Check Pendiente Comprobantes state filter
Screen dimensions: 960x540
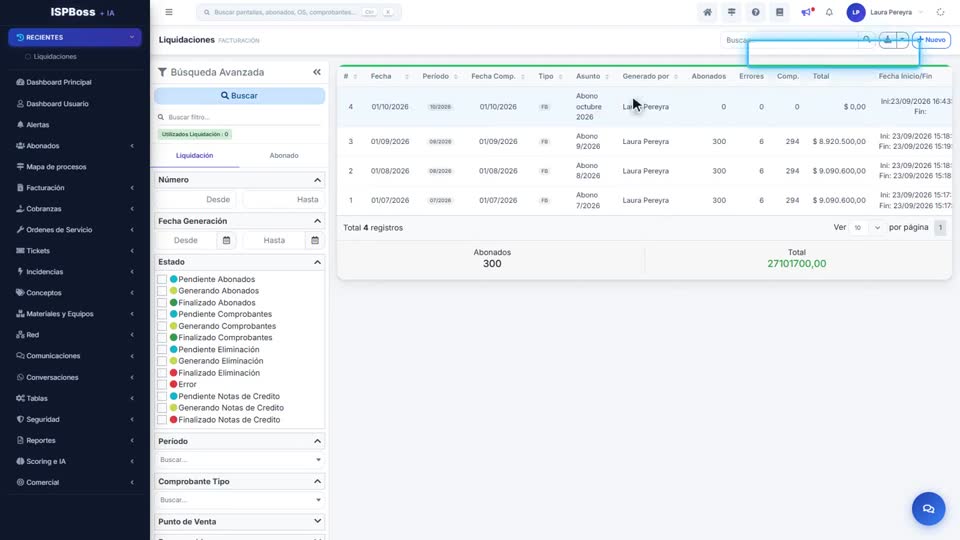pos(162,314)
